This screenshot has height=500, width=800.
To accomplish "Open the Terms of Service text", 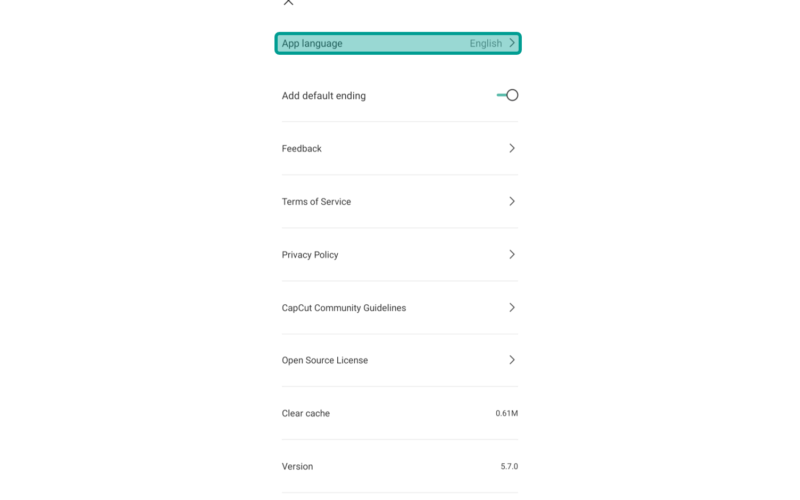I will pos(316,202).
